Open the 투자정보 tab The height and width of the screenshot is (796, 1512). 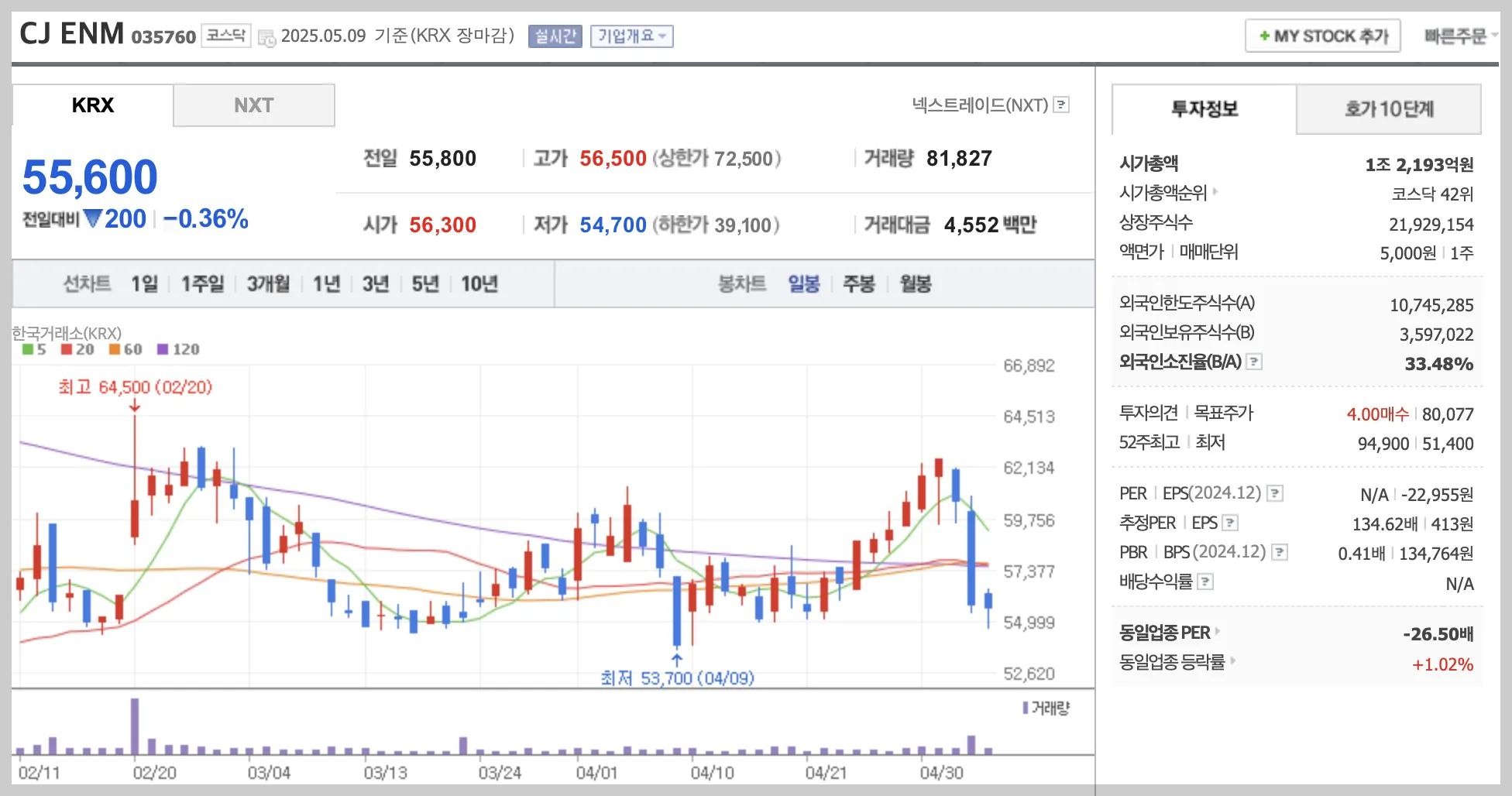[1204, 109]
